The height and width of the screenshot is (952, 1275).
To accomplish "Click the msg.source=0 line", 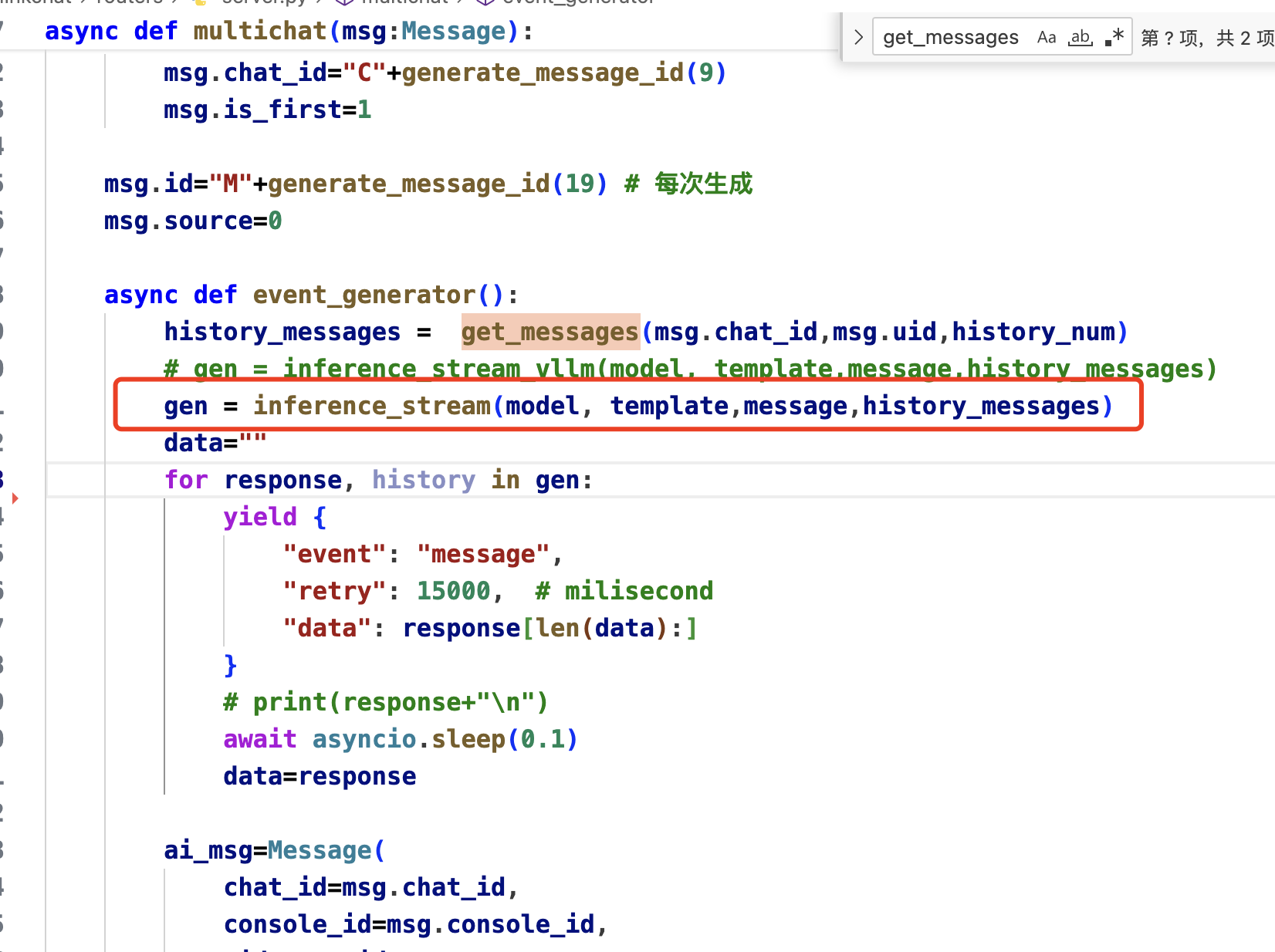I will click(x=193, y=221).
